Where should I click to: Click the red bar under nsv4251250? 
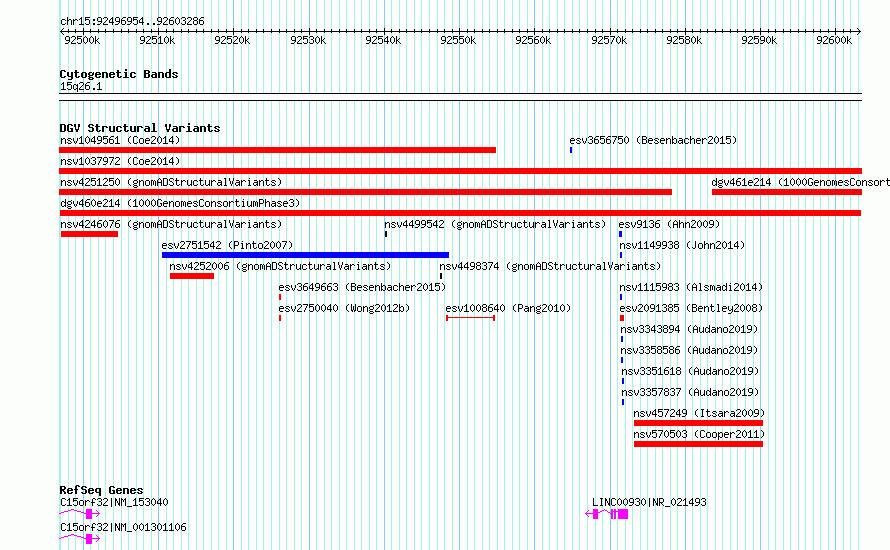click(x=366, y=192)
